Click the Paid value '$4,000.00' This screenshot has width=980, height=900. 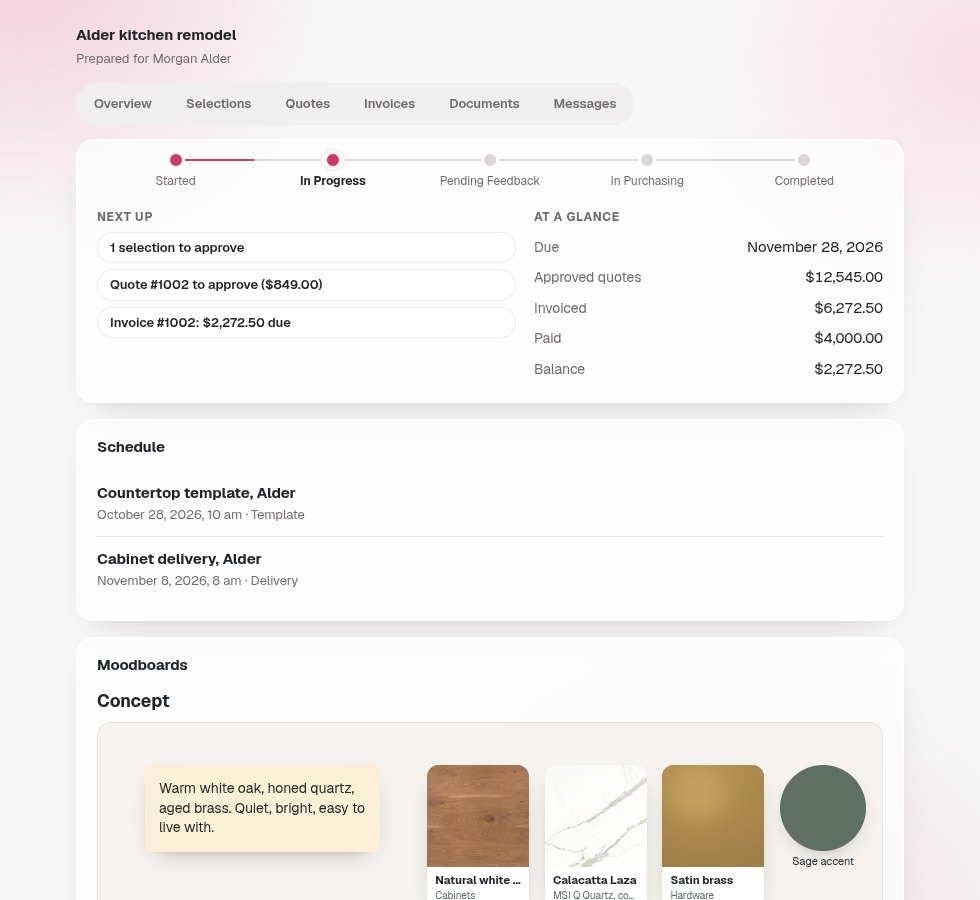coord(848,338)
